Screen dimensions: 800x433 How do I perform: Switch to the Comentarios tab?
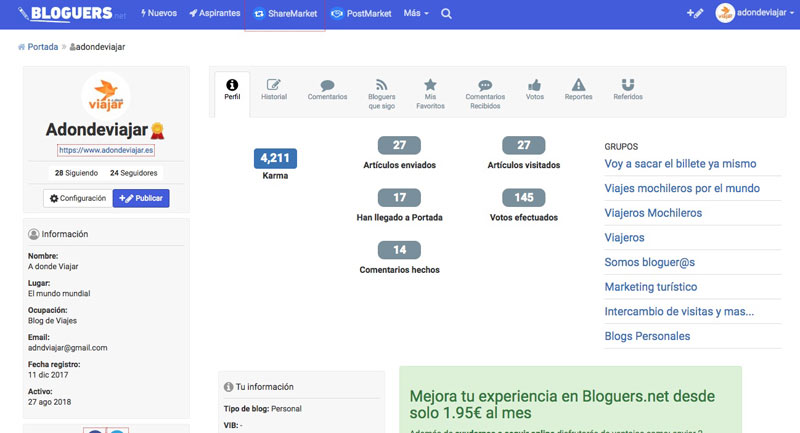[x=328, y=90]
